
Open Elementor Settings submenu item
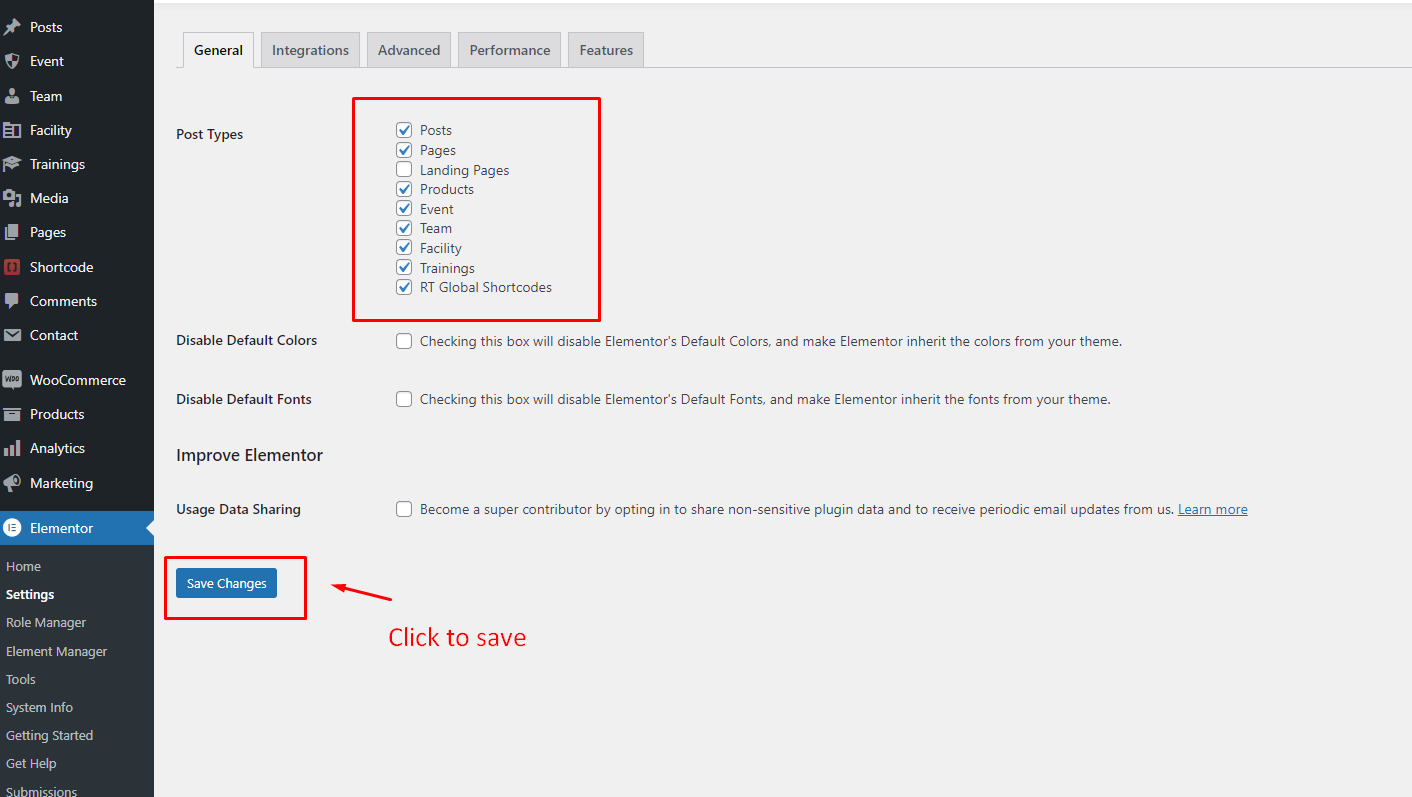(x=30, y=594)
